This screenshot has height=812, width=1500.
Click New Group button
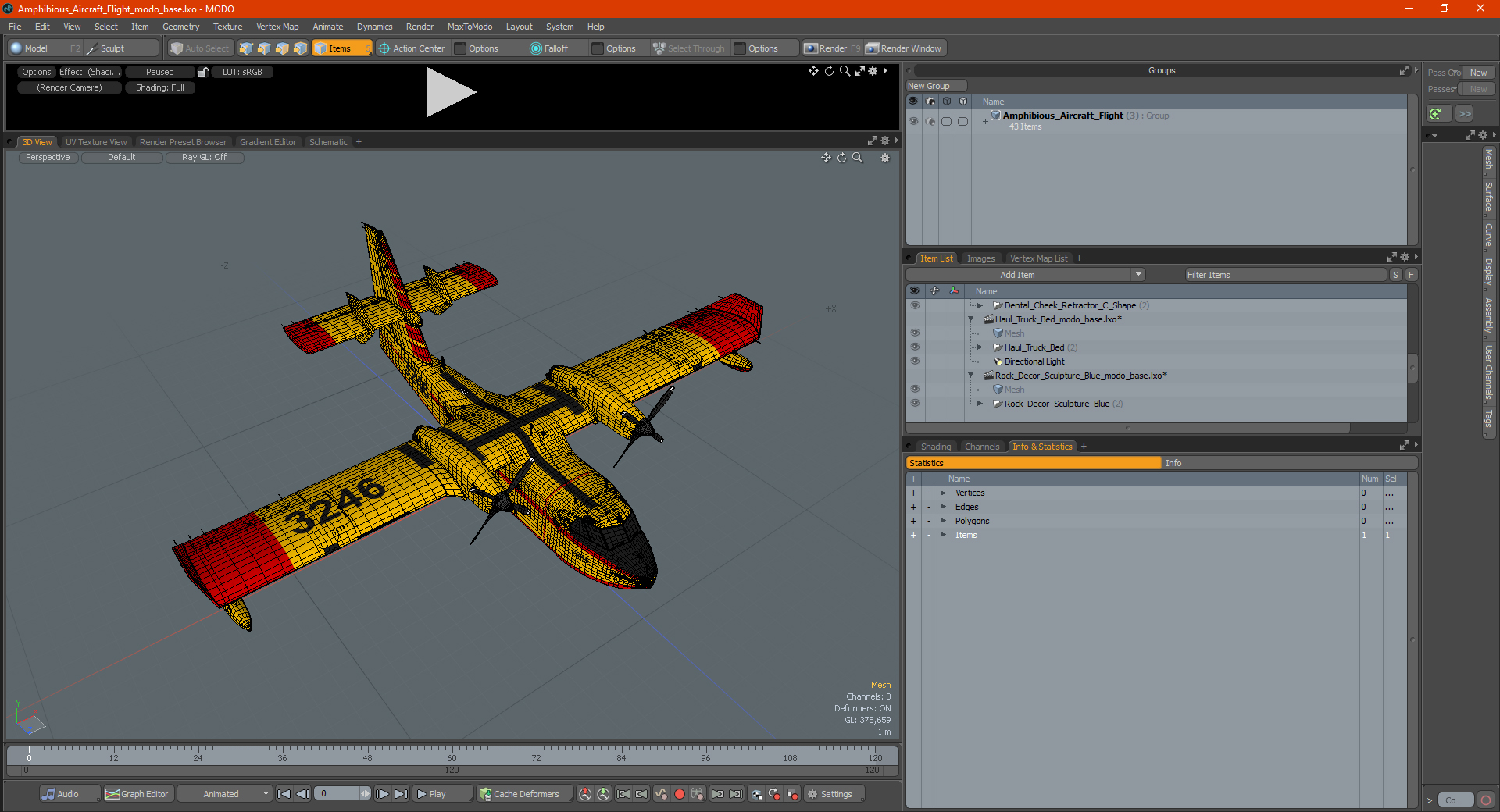(935, 86)
